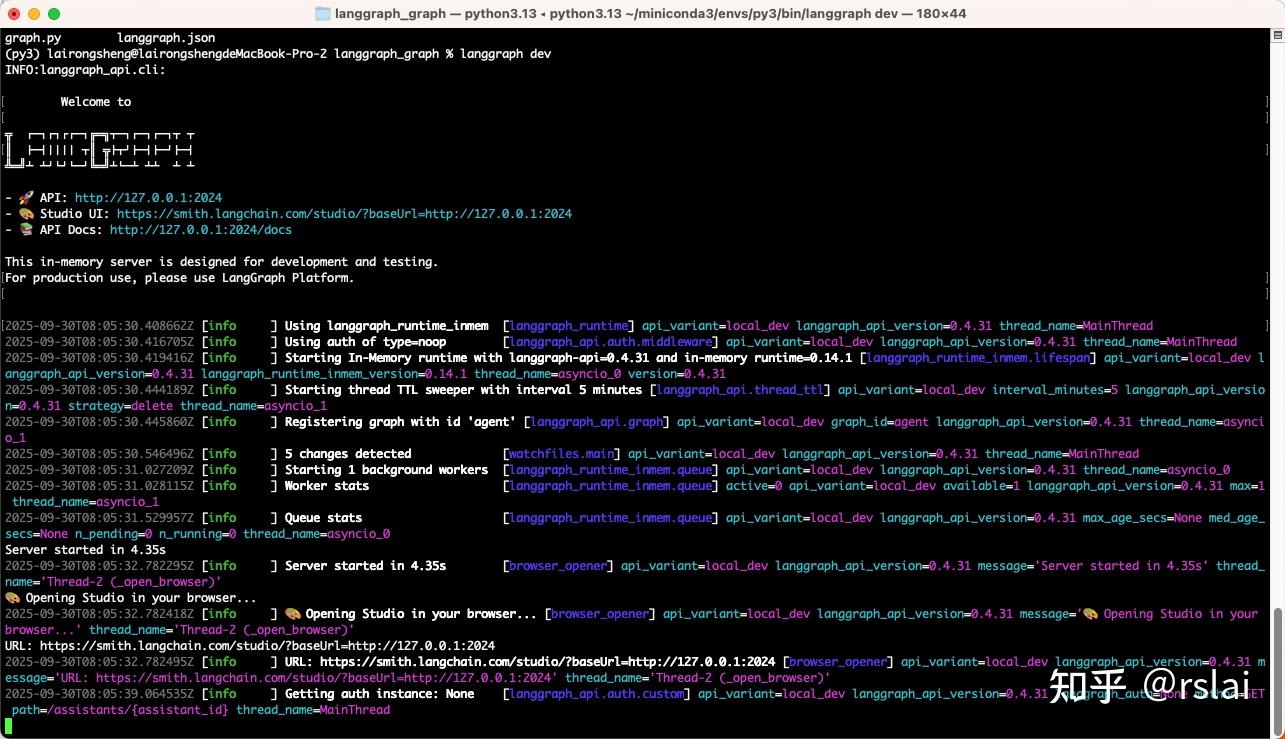This screenshot has height=739, width=1285.
Task: Click the message 'Getting auth instance: None'
Action: click(380, 694)
